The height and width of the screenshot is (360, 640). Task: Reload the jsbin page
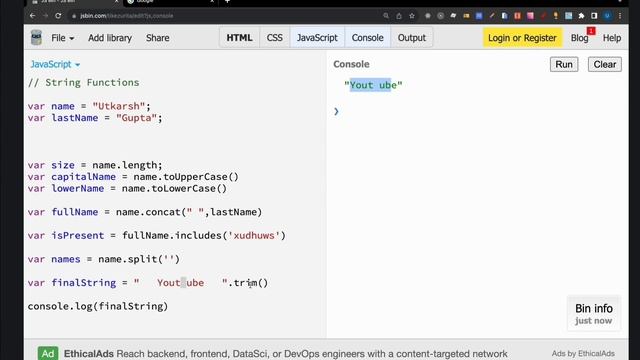(58, 16)
